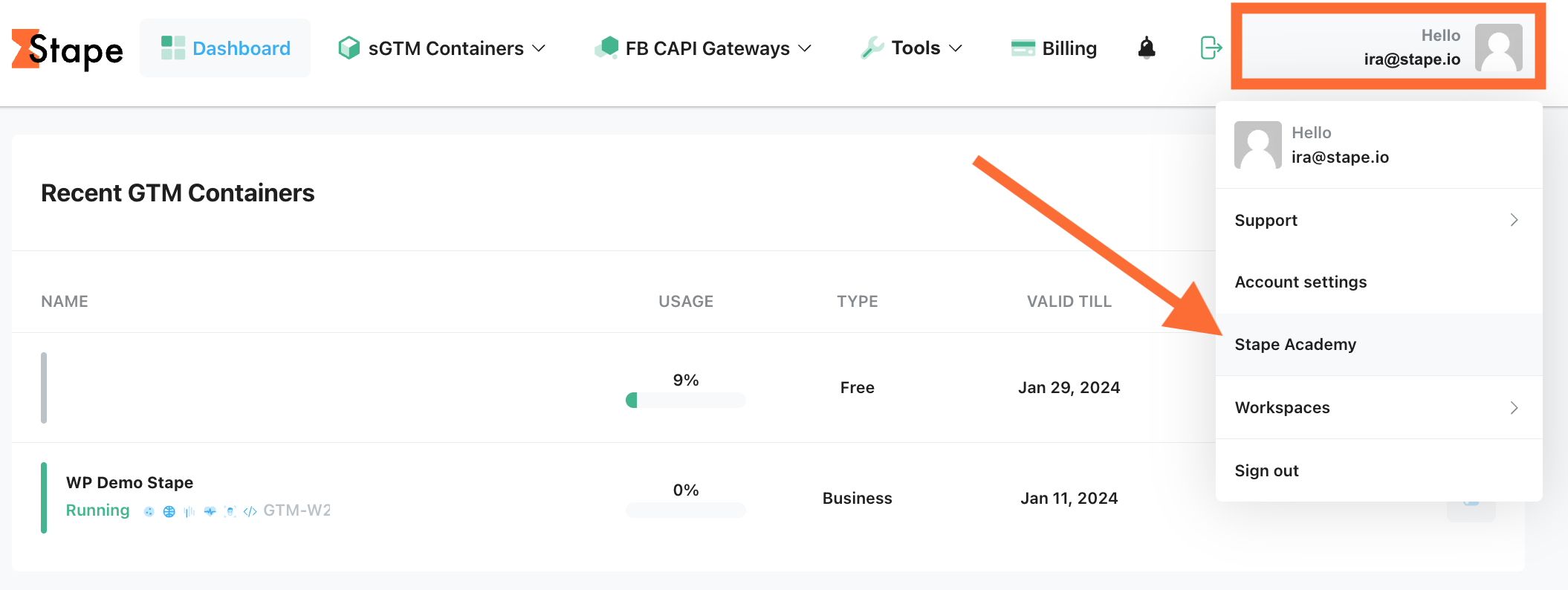This screenshot has height=590, width=1568.
Task: Open the Support submenu
Action: click(1379, 220)
